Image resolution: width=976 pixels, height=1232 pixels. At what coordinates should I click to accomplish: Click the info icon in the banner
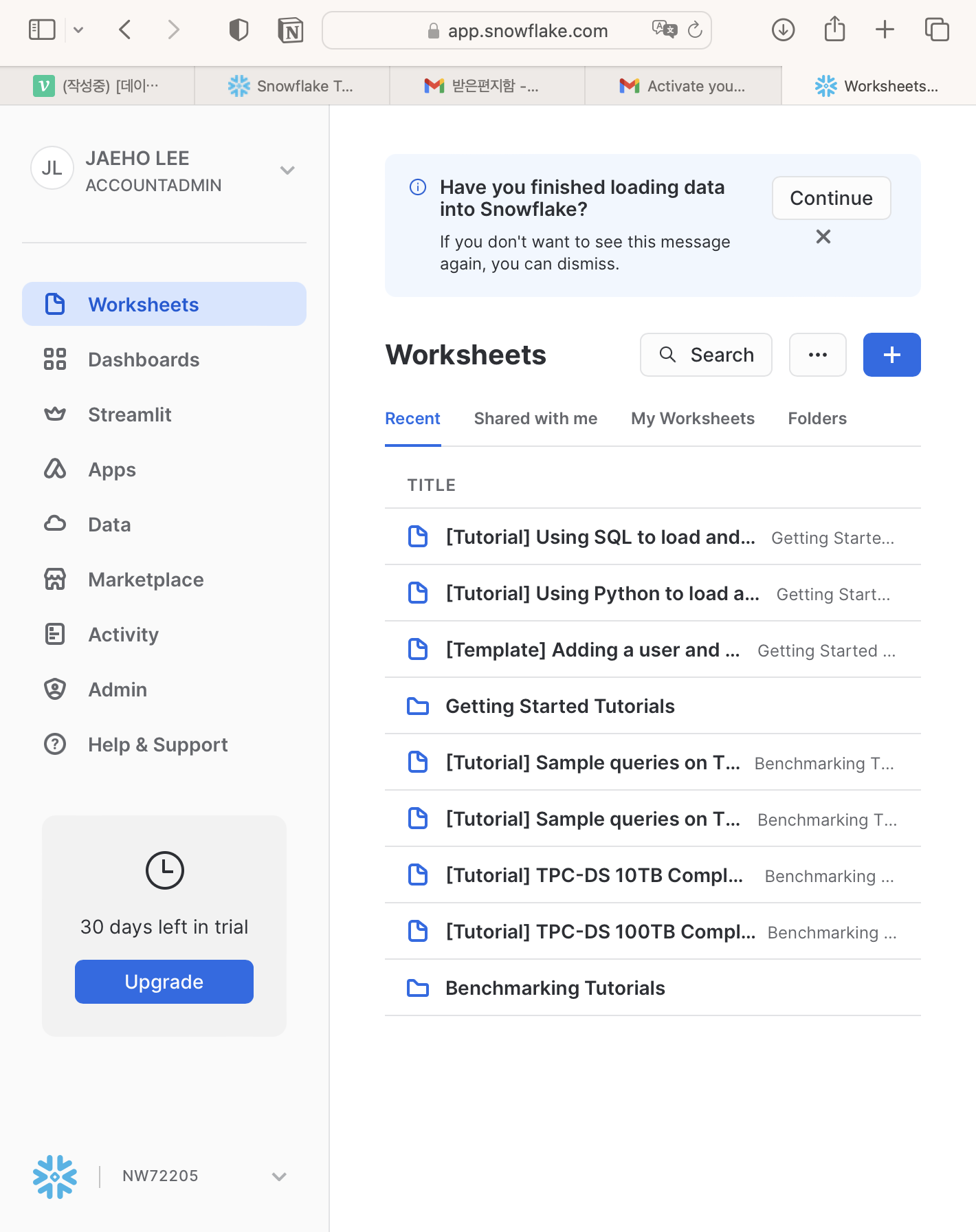(418, 187)
